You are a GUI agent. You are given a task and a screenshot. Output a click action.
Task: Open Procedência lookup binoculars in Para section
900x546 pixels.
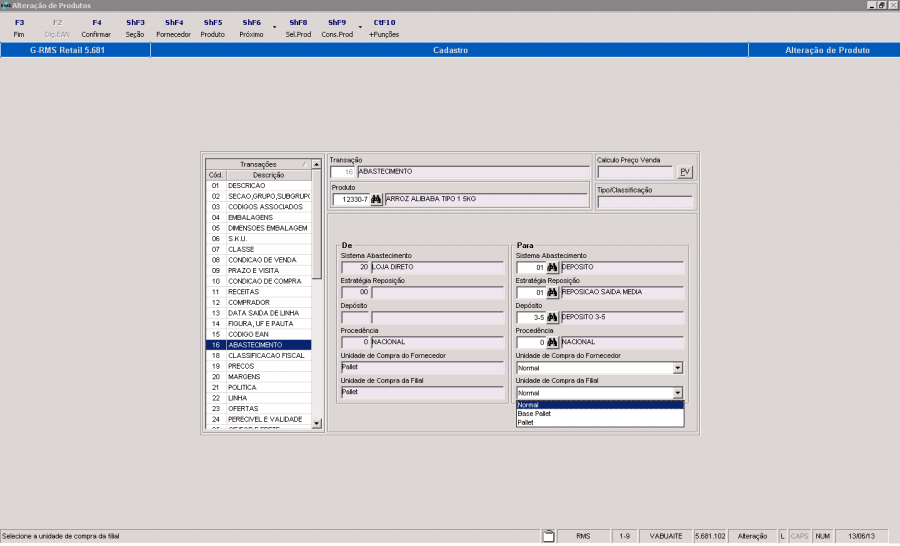pyautogui.click(x=551, y=342)
